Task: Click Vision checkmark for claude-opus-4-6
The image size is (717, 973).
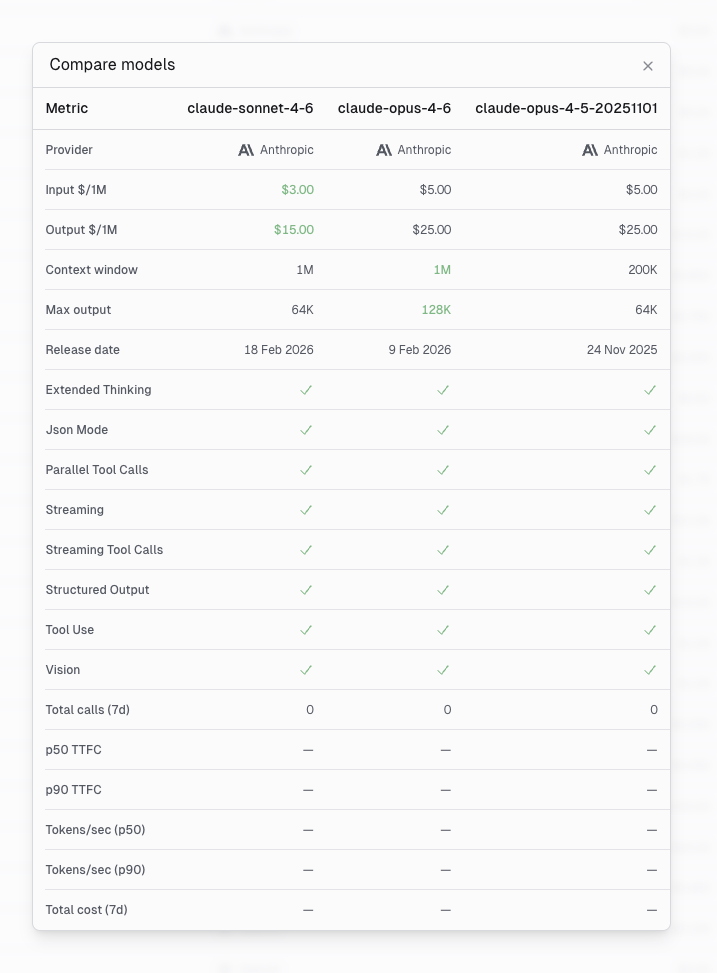Action: coord(443,670)
